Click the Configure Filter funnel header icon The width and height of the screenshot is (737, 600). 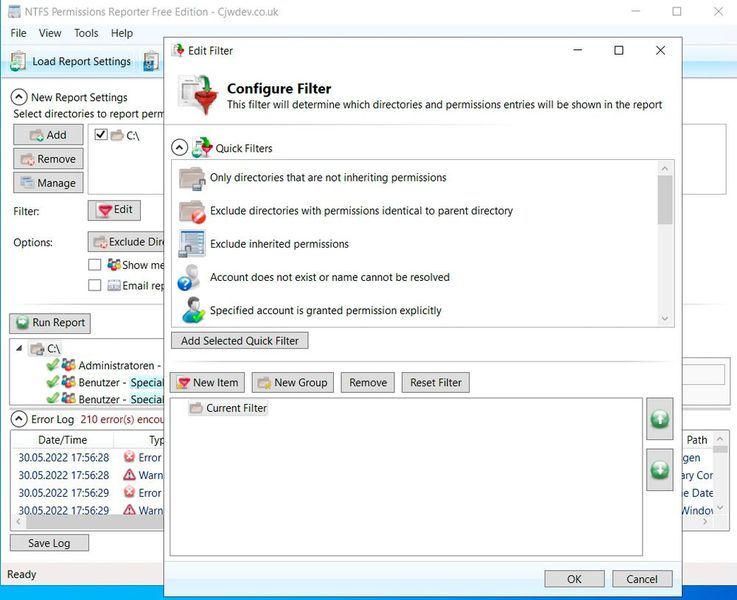coord(198,94)
